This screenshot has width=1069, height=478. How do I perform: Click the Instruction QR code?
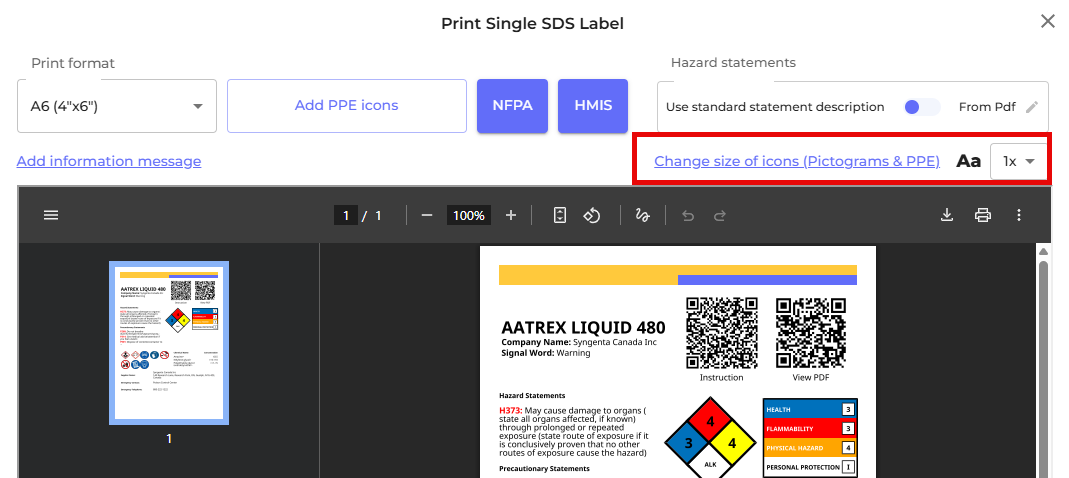click(721, 333)
